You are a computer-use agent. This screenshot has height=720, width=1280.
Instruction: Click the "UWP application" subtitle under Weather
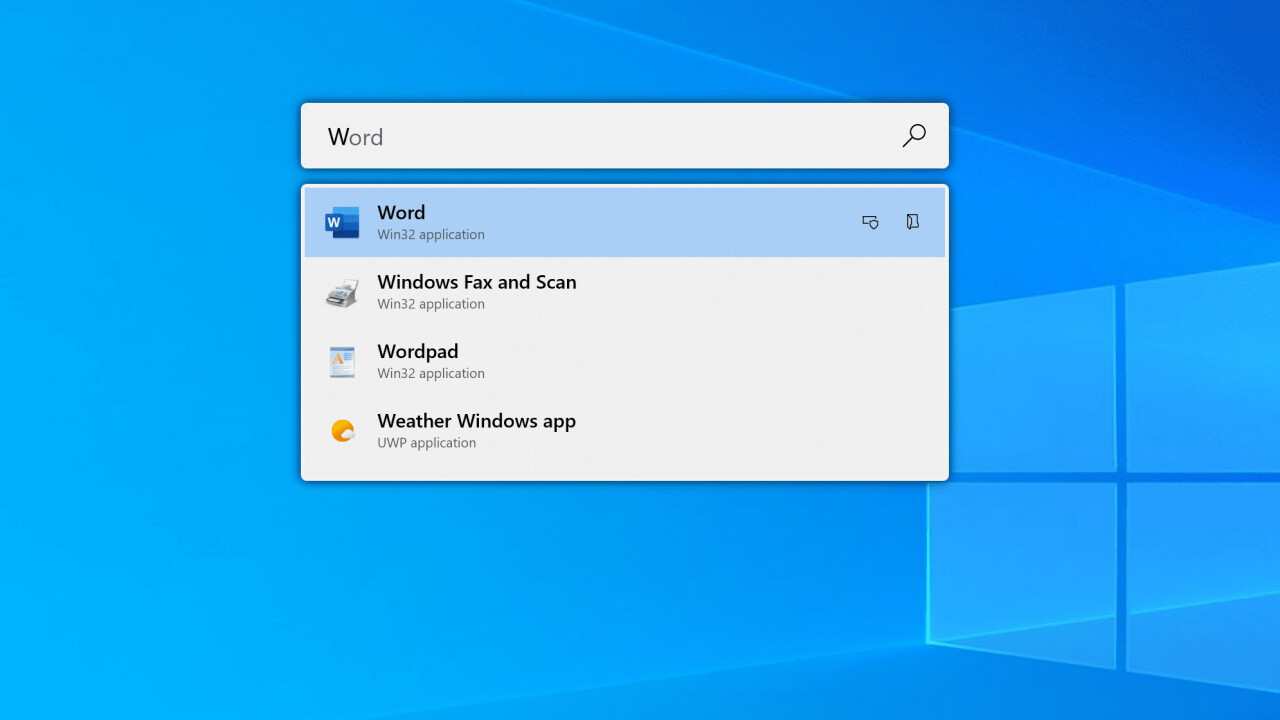(x=426, y=443)
